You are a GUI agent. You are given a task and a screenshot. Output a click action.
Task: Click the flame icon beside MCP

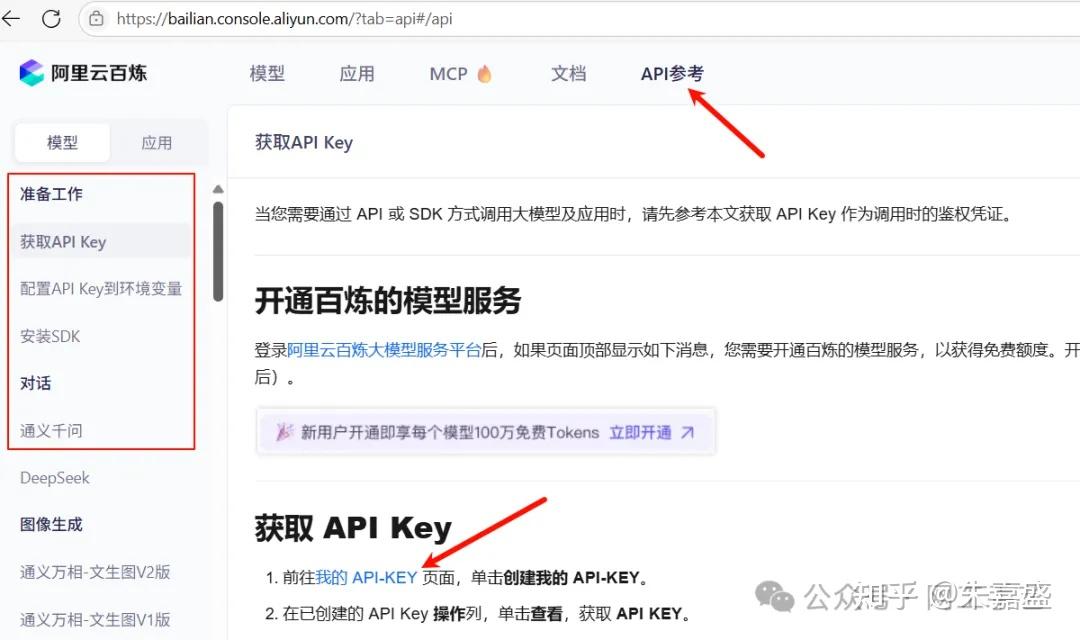pos(484,73)
